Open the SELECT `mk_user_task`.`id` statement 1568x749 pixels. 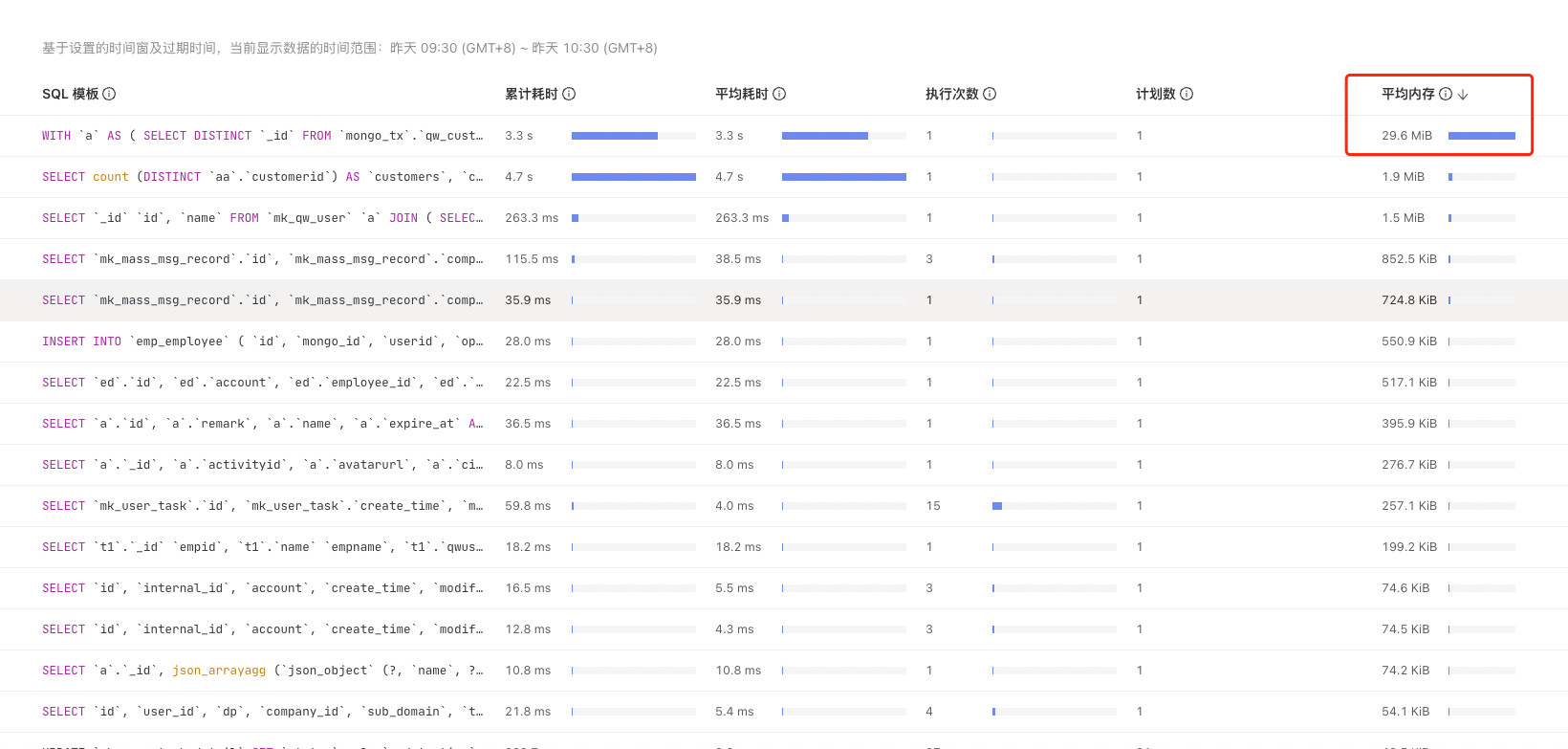tap(262, 506)
